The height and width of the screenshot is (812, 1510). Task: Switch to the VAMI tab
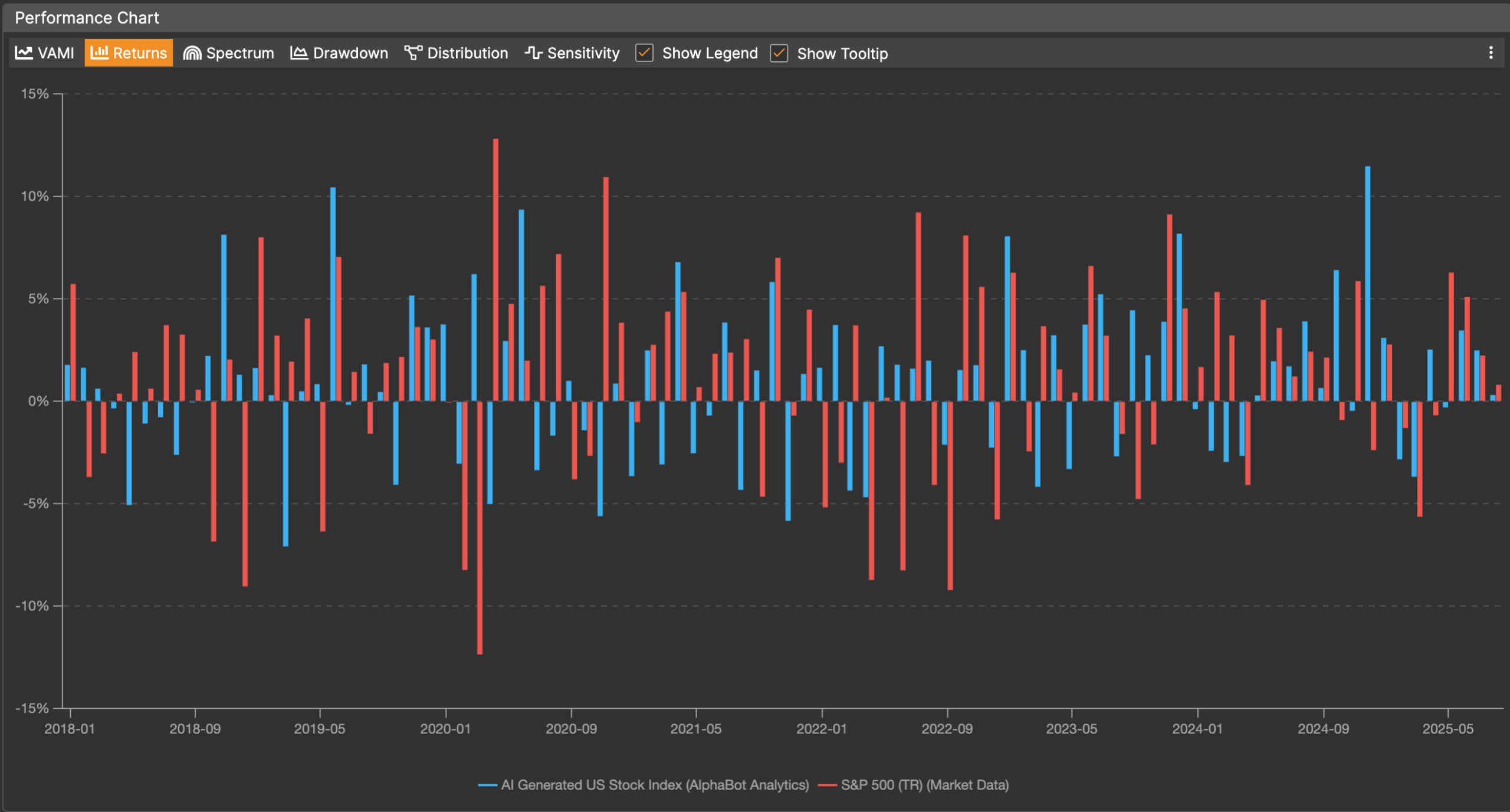tap(44, 53)
